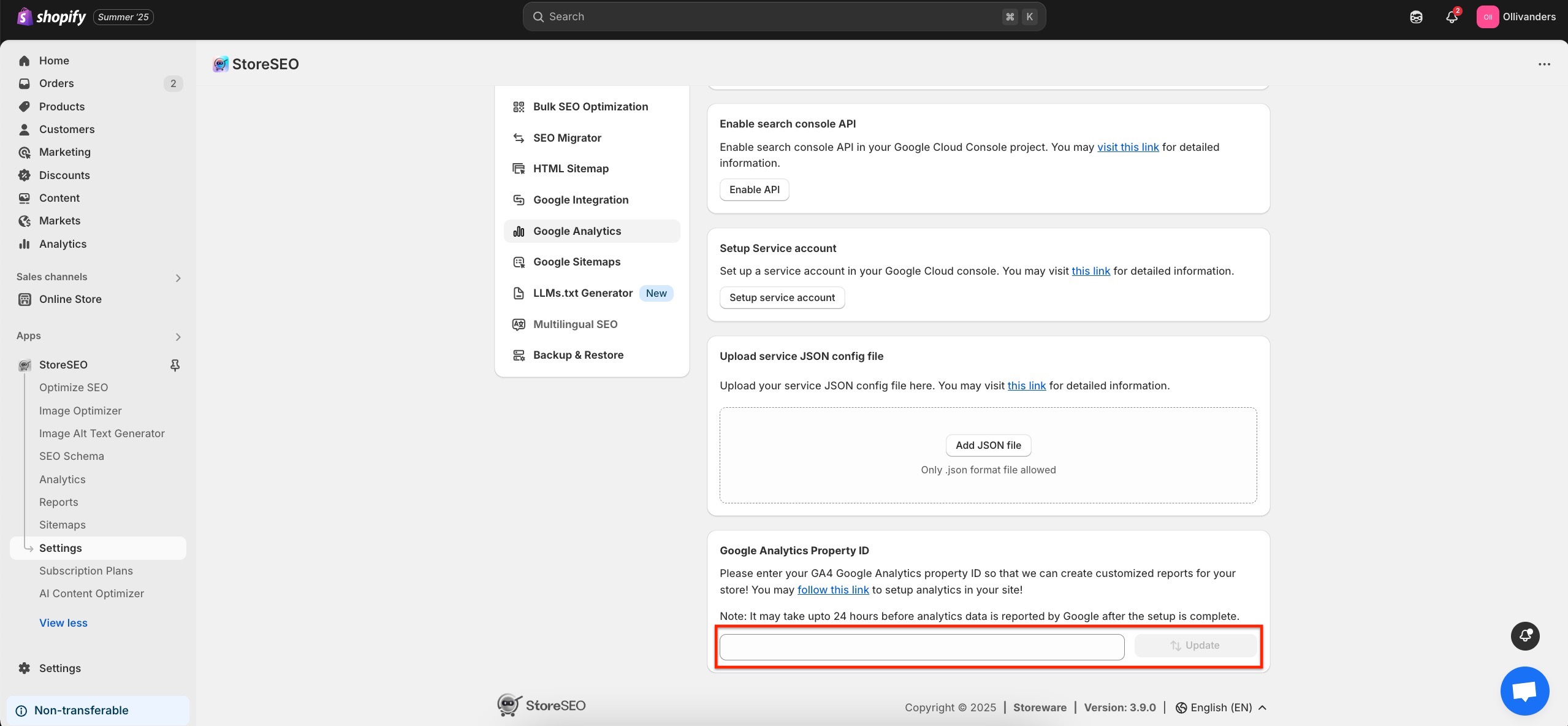Click the Shopify Settings gear icon

coord(25,668)
